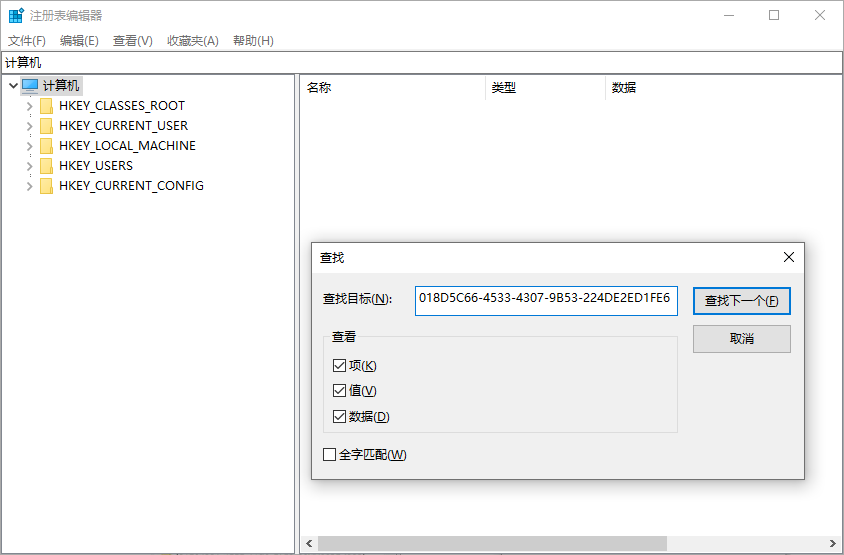Viewport: 844px width, 555px height.
Task: Click the HKEY_CURRENT_USER folder icon
Action: click(47, 126)
